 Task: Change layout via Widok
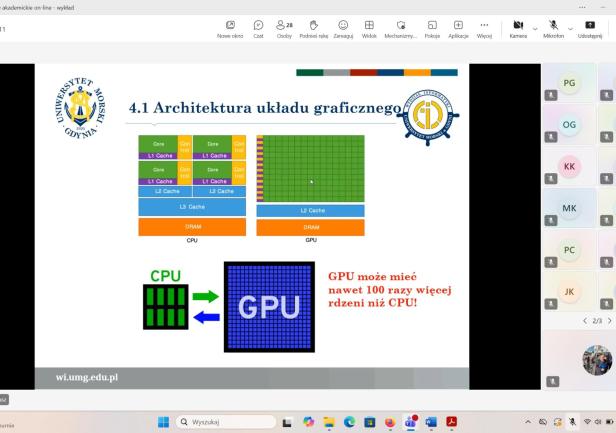[x=369, y=28]
